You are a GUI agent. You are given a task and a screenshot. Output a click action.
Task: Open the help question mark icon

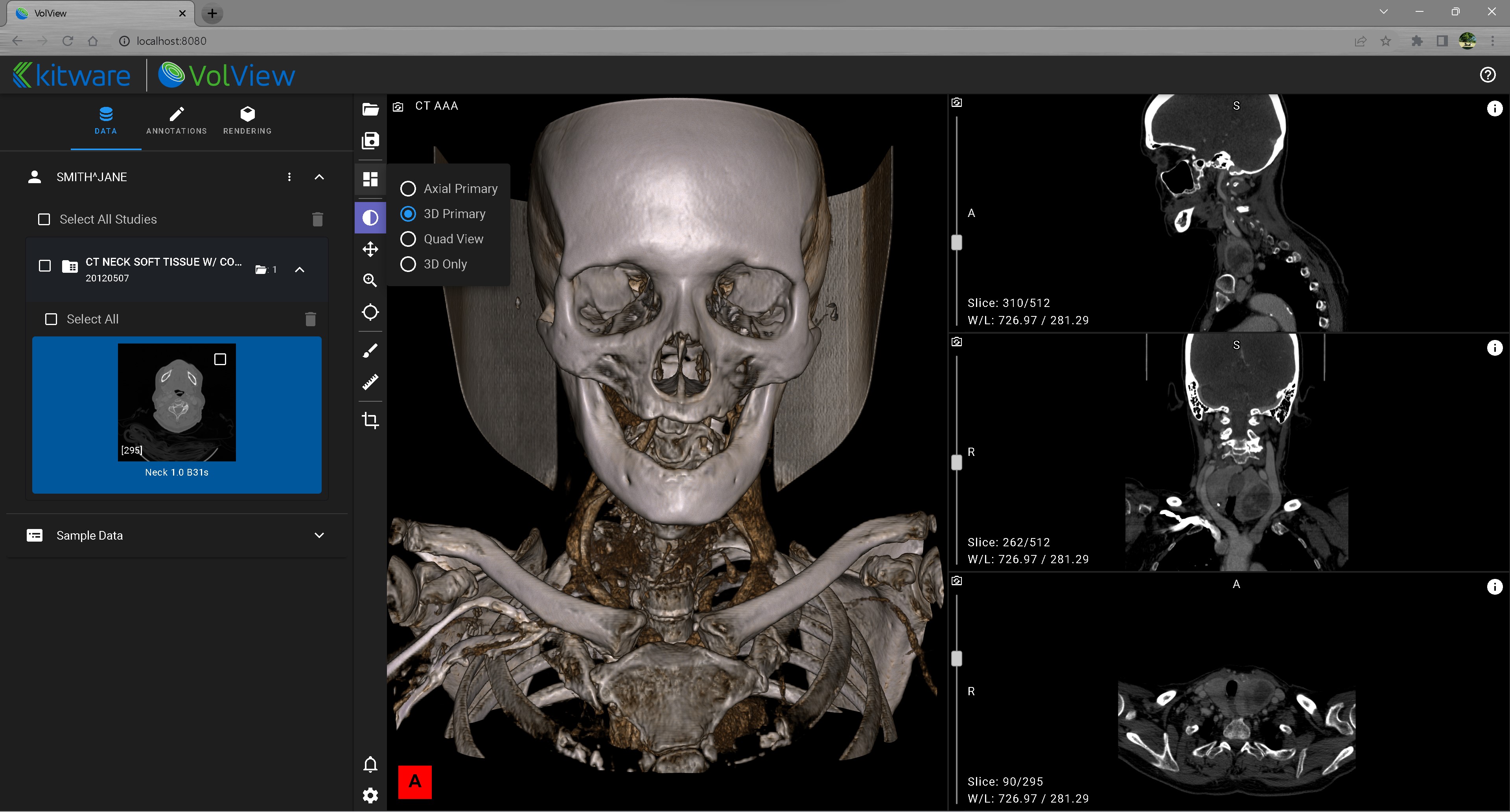click(x=1488, y=75)
